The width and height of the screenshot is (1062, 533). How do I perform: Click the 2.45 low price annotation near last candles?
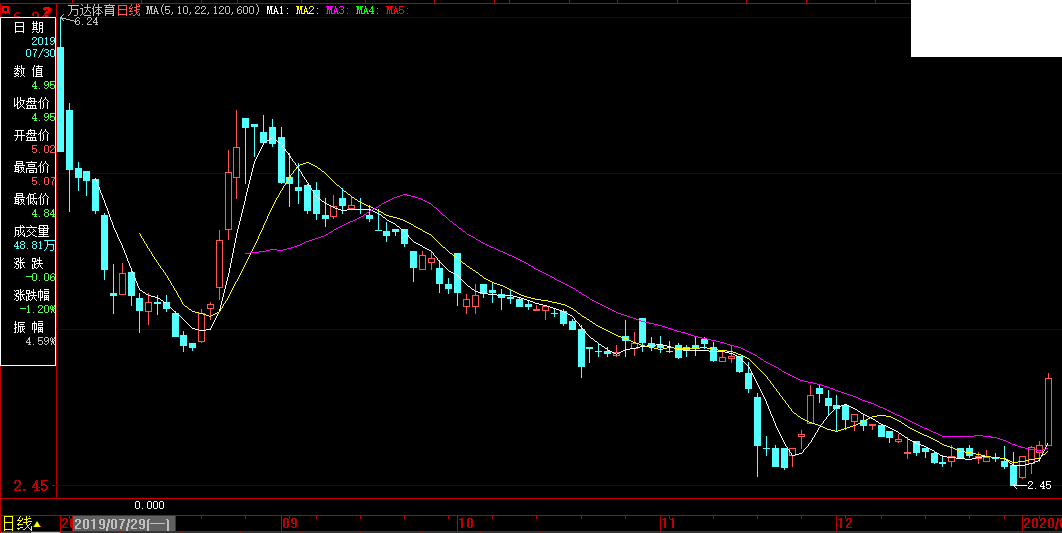1039,485
